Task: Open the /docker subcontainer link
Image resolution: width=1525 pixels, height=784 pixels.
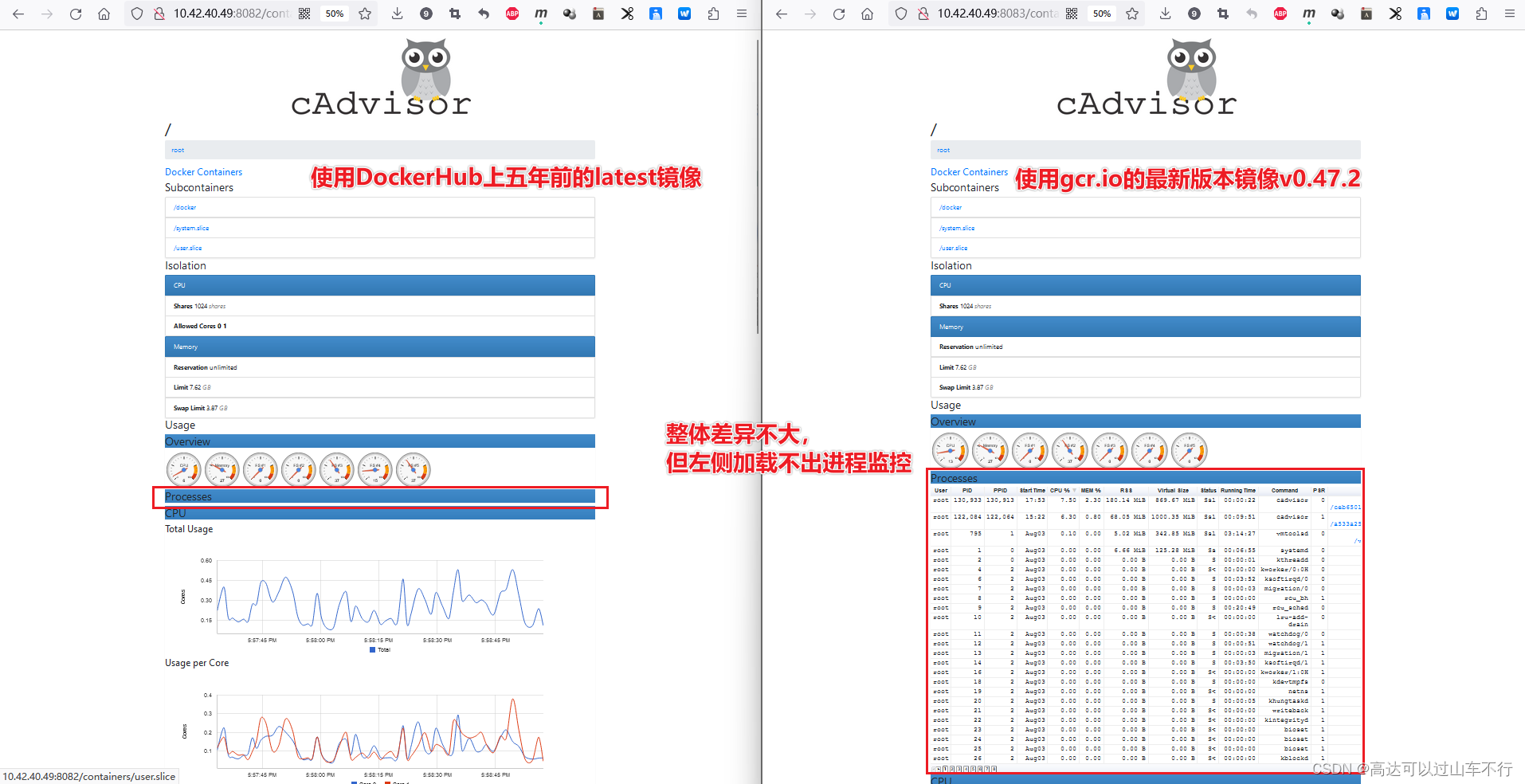Action: 184,206
